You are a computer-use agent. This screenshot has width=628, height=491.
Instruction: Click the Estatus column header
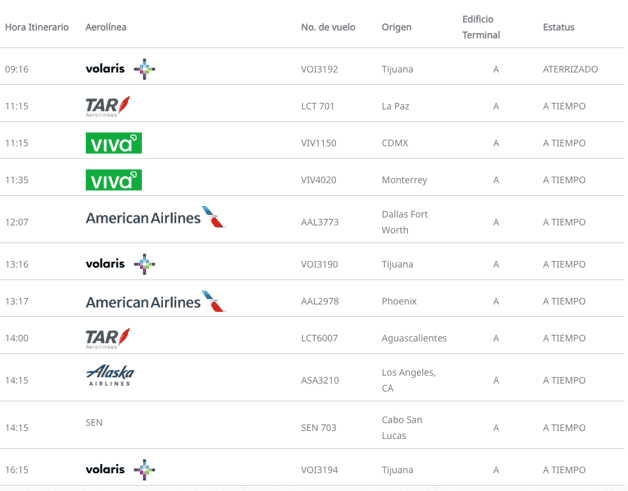point(558,27)
